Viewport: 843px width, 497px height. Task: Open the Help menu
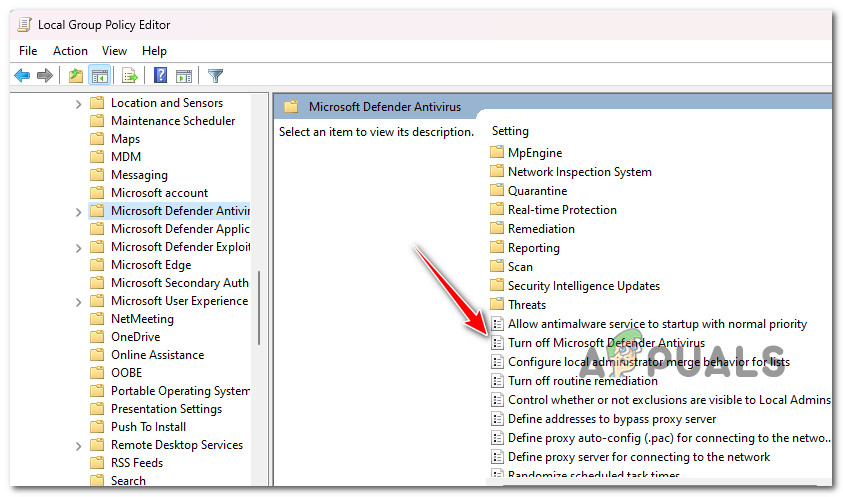(154, 51)
